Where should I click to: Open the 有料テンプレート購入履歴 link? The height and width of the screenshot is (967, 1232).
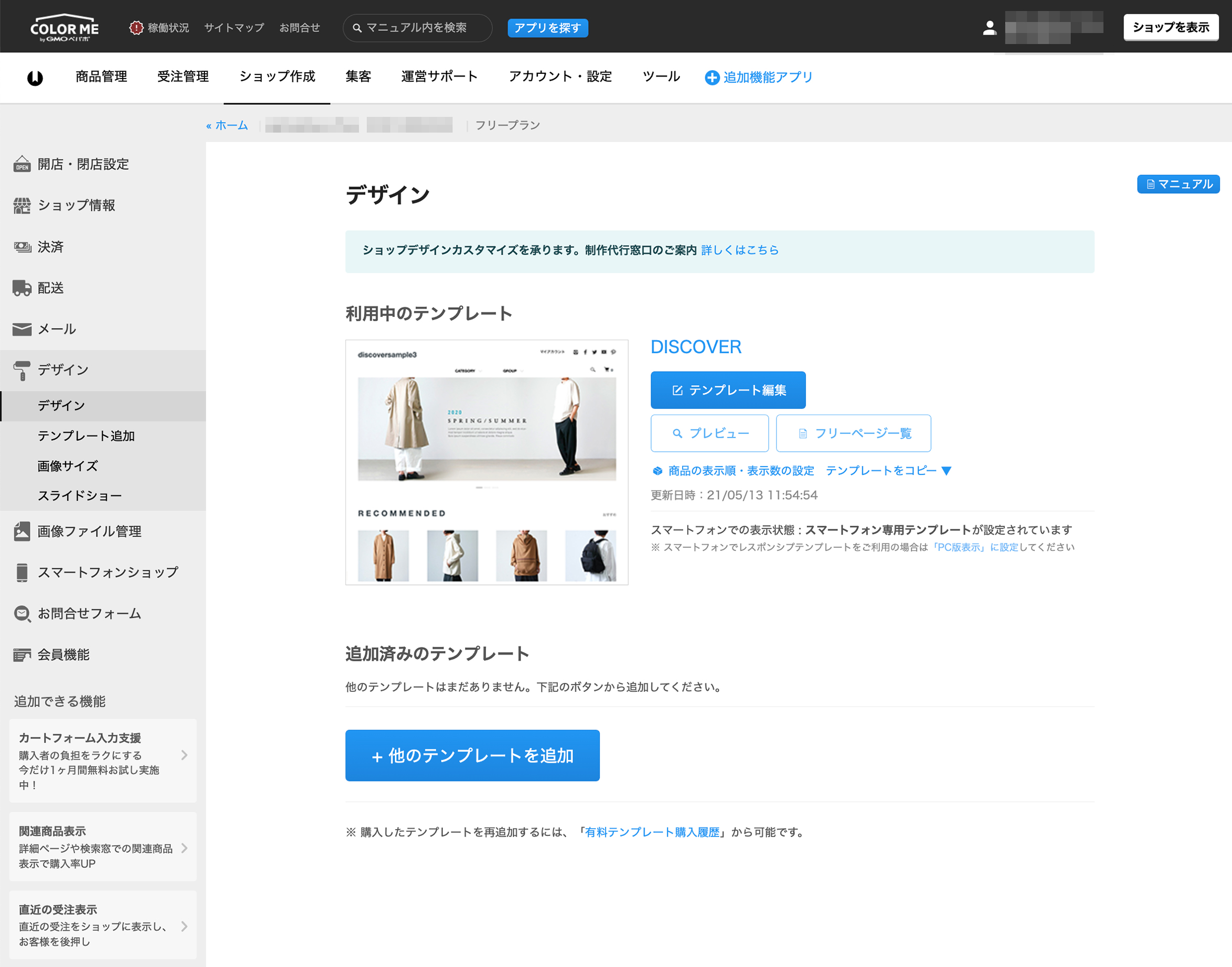click(652, 832)
